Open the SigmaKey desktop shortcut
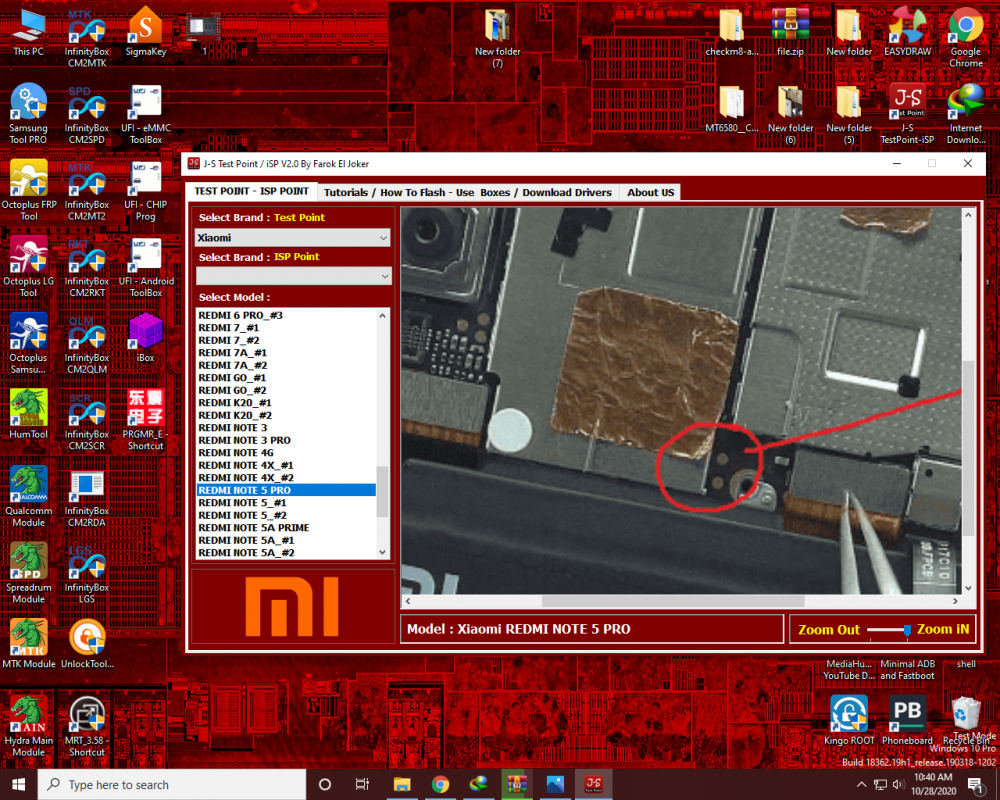 click(145, 33)
